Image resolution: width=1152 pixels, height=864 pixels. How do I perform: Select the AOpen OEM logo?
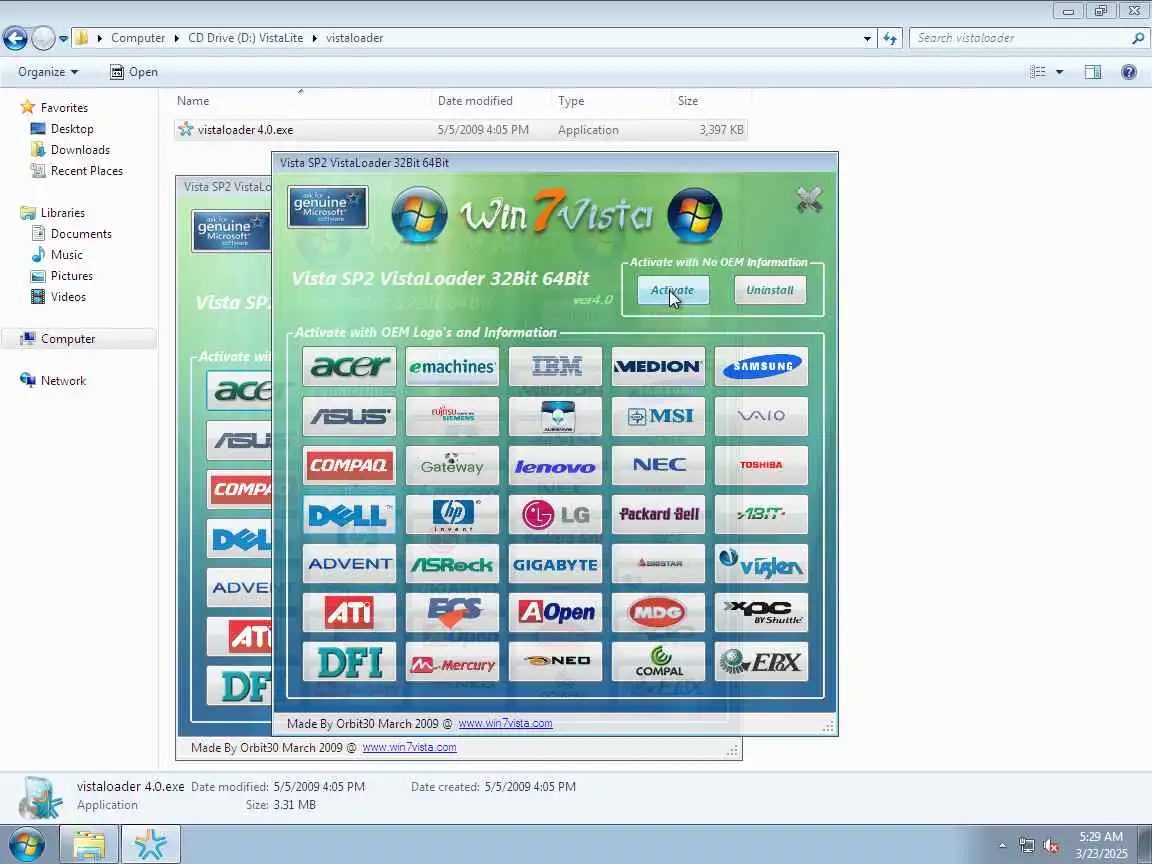[555, 613]
